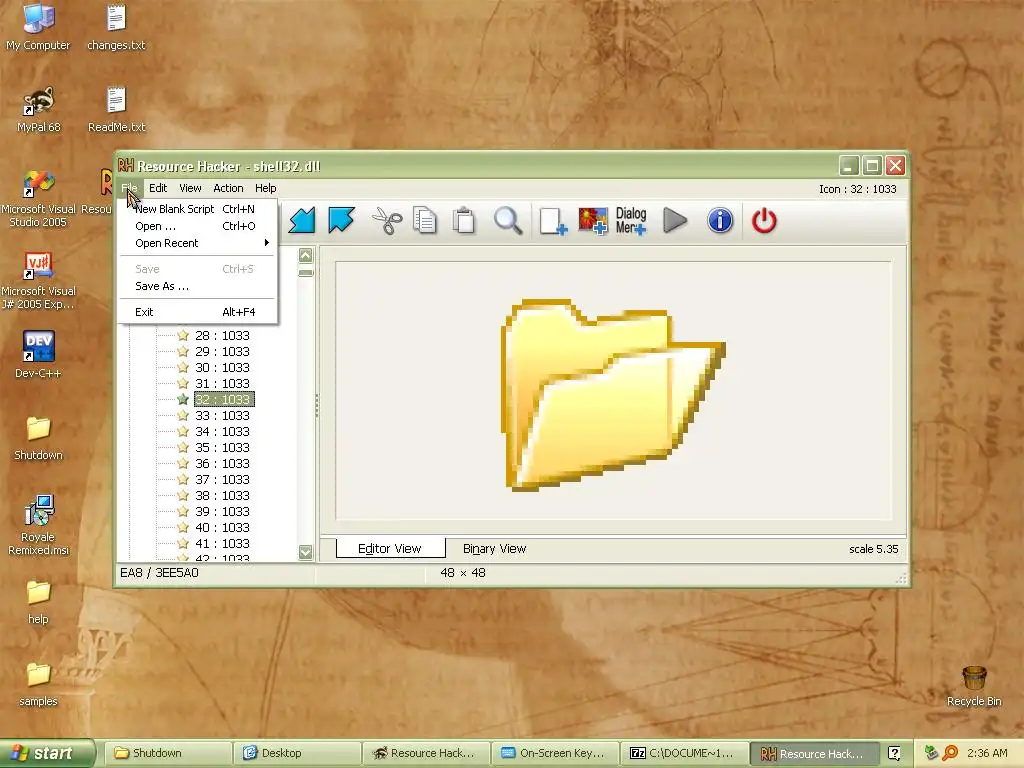Click the red power Exit icon

pos(764,221)
